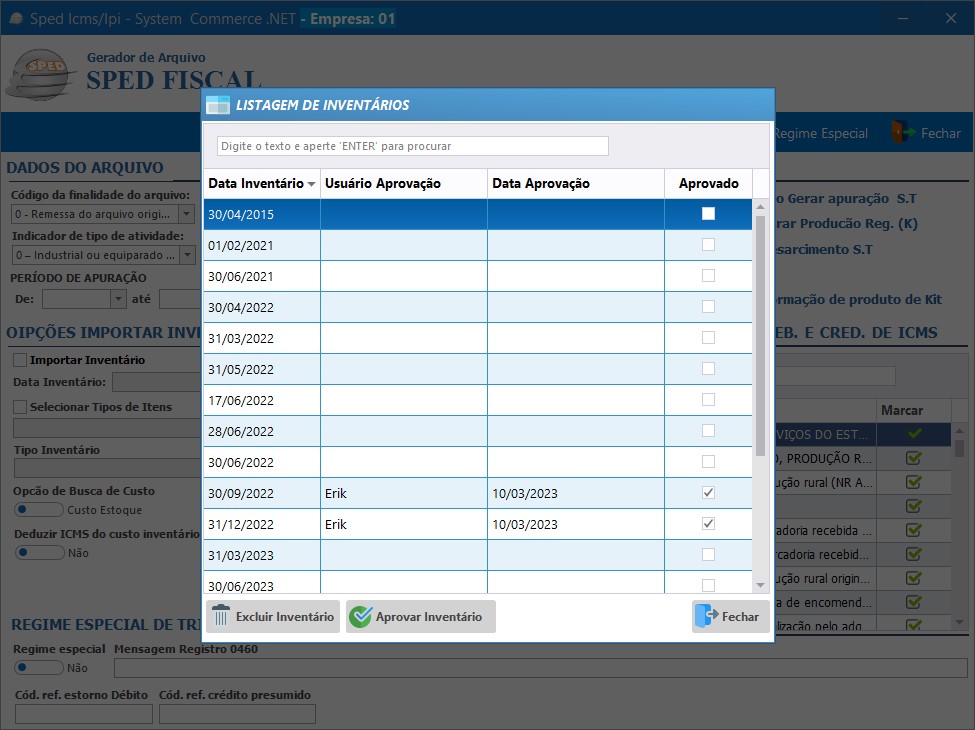Click the green check icon on Aprovar Inventário
Image resolution: width=975 pixels, height=730 pixels.
[360, 617]
